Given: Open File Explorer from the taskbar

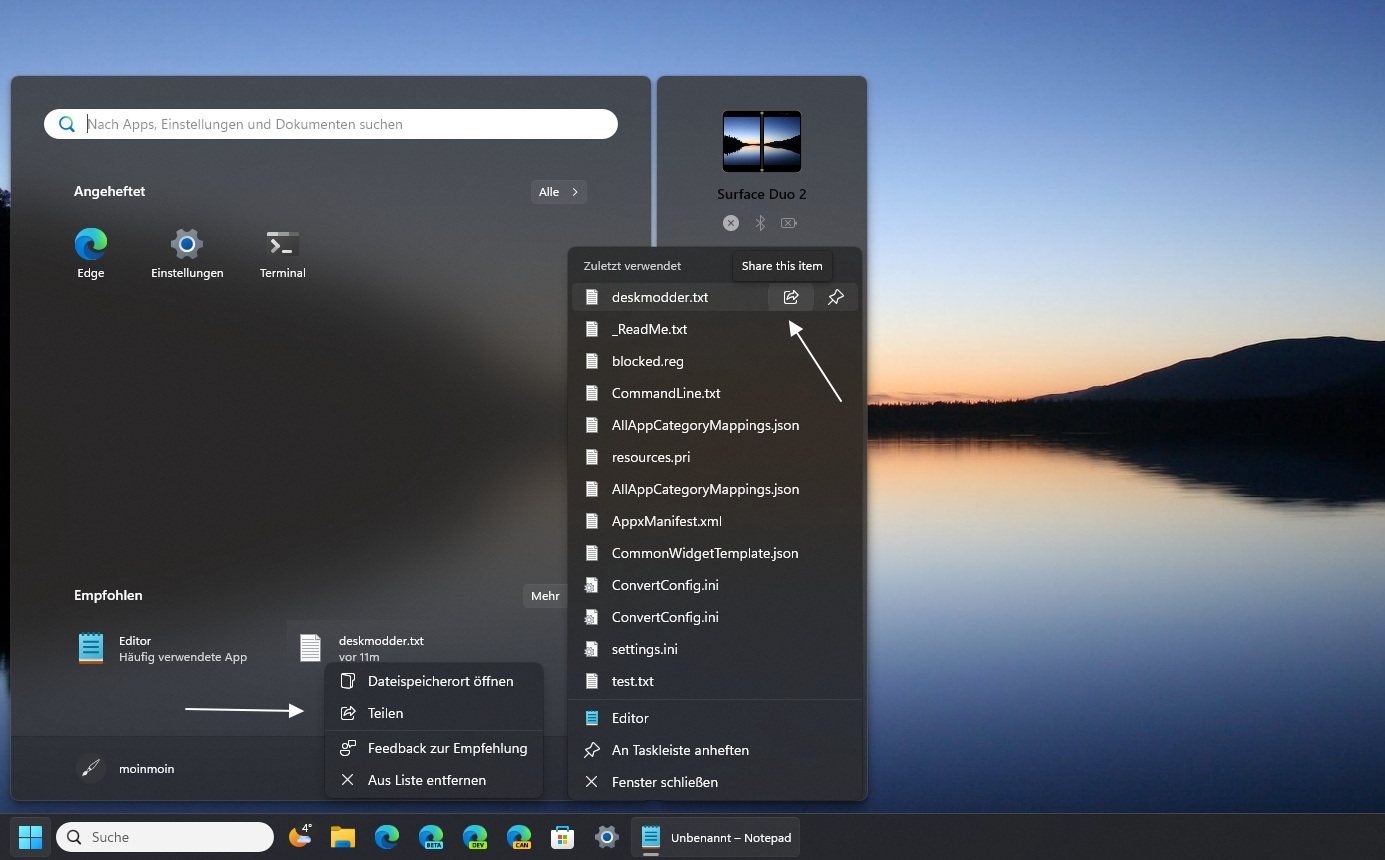Looking at the screenshot, I should (343, 837).
